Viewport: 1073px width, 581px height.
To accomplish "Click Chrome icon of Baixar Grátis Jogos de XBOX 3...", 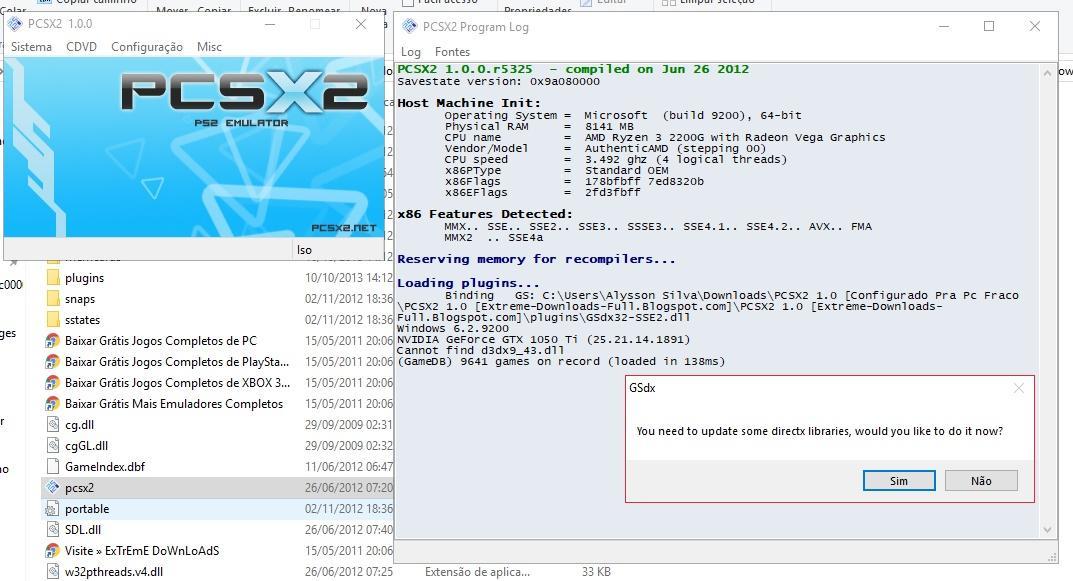I will click(x=53, y=383).
